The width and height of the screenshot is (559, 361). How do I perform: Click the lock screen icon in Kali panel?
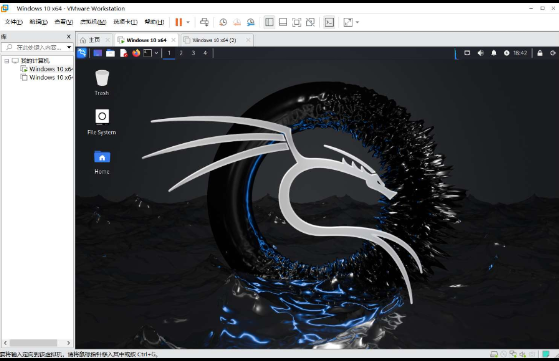point(540,53)
